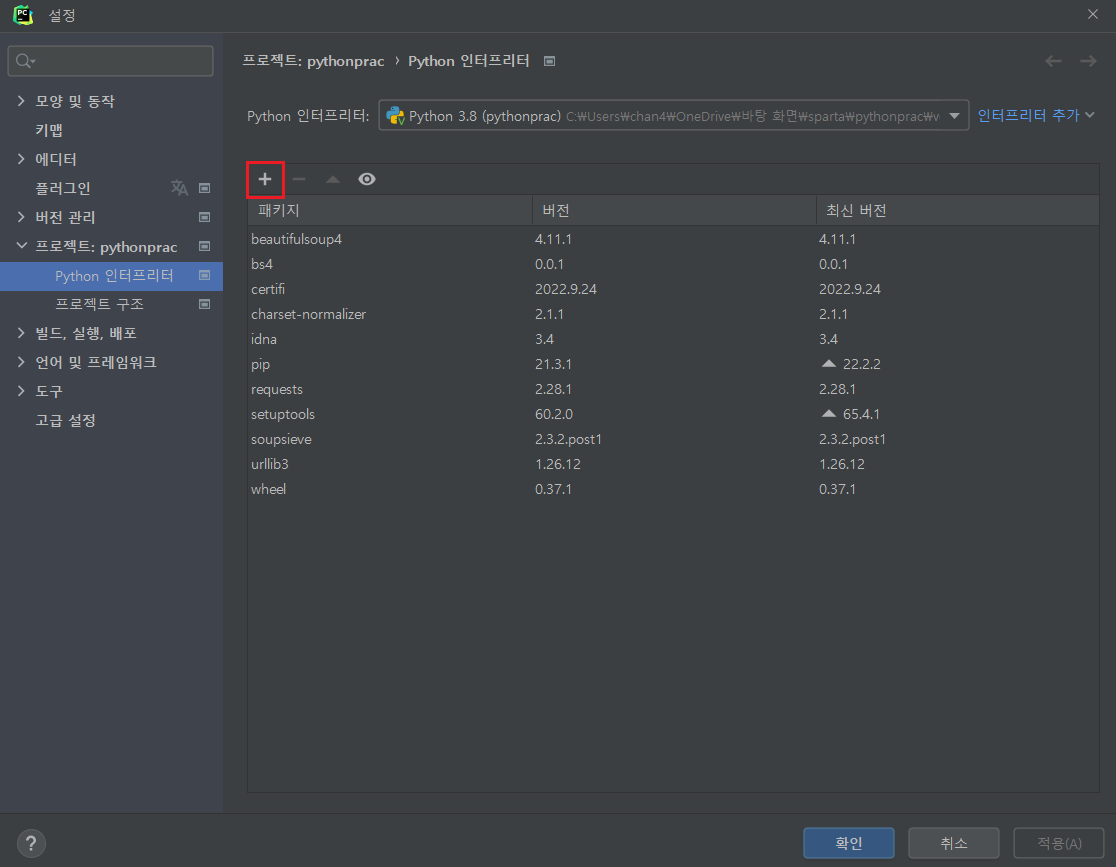Collapse the 프로젝트: pythonprac section
The height and width of the screenshot is (867, 1116).
click(21, 246)
